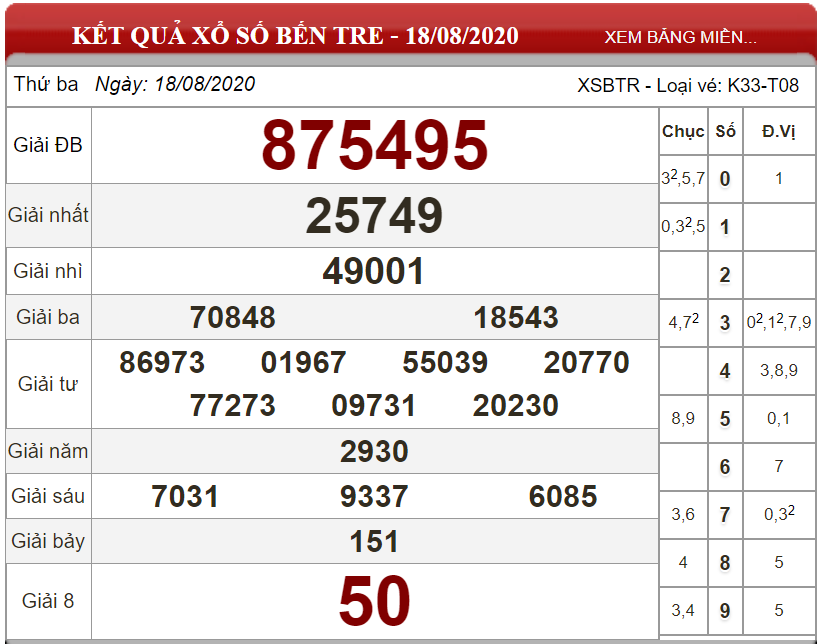Image resolution: width=821 pixels, height=644 pixels.
Task: Select fourth prize number 86973
Action: pyautogui.click(x=162, y=362)
